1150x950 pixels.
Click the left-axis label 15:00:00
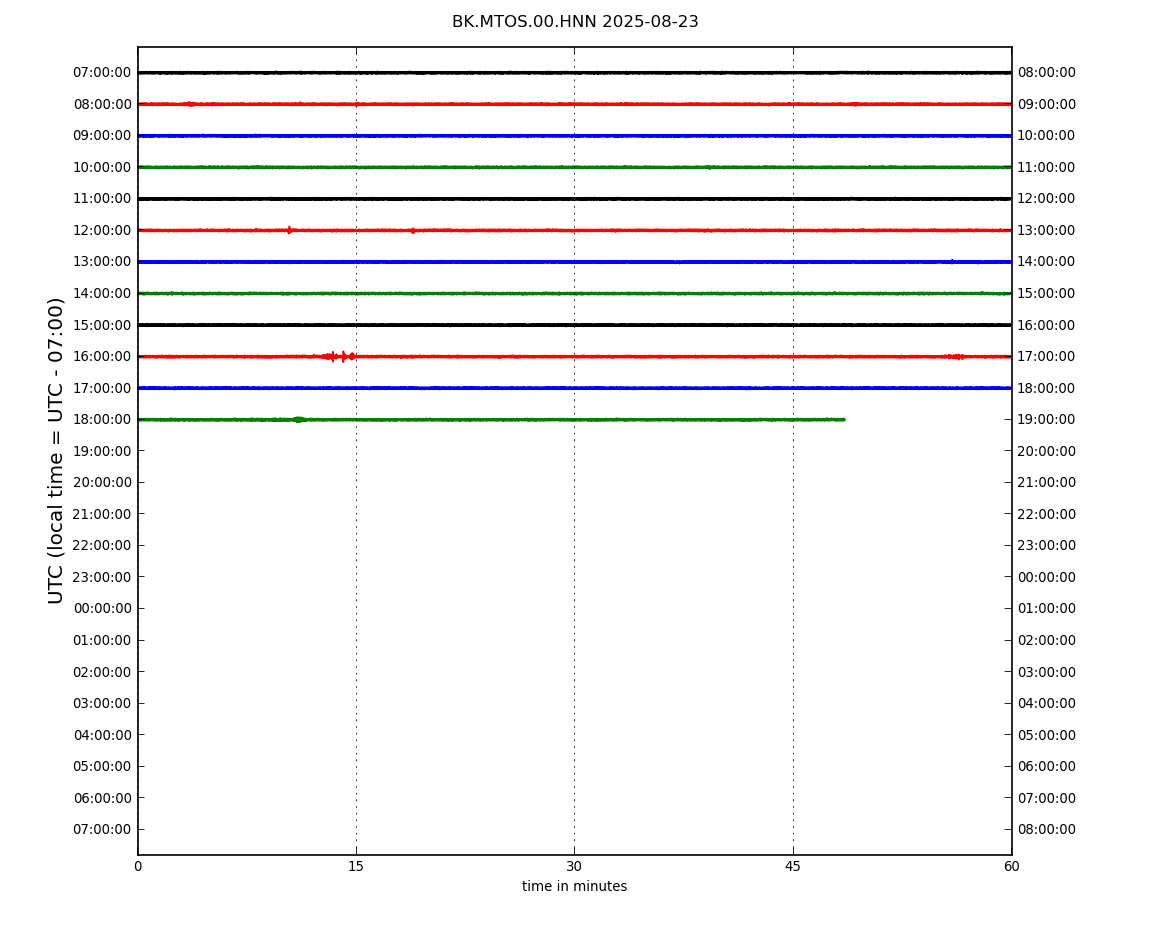(103, 325)
